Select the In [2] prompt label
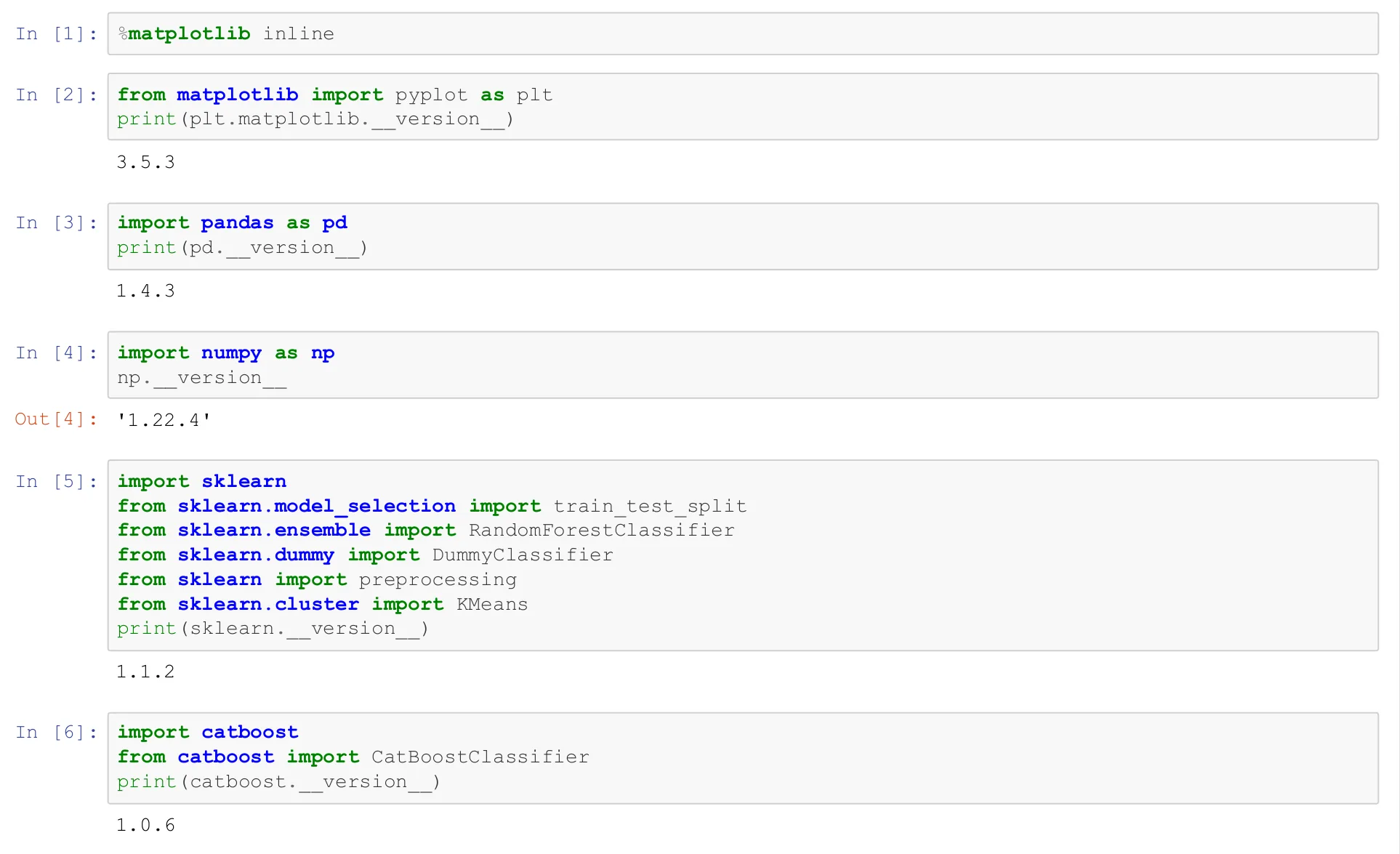This screenshot has width=1400, height=854. click(57, 94)
